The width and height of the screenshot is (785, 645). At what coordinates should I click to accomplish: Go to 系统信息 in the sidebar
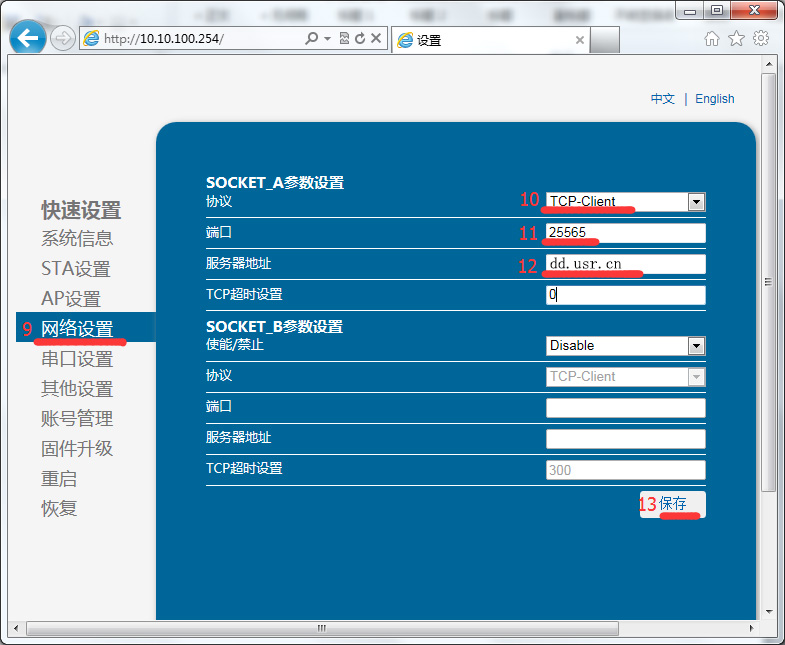pyautogui.click(x=77, y=239)
